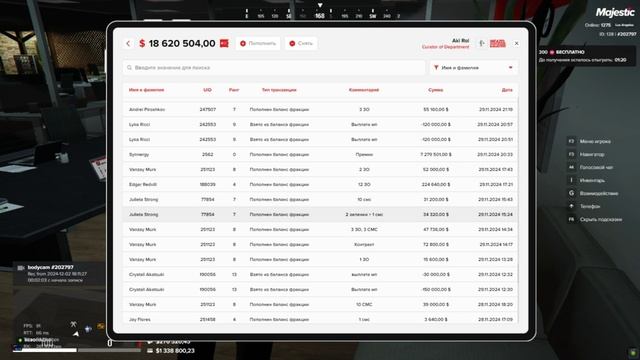Image resolution: width=640 pixels, height=360 pixels.
Task: Select the Crystall Akatsuki row dated 12:32
Action: (320, 275)
